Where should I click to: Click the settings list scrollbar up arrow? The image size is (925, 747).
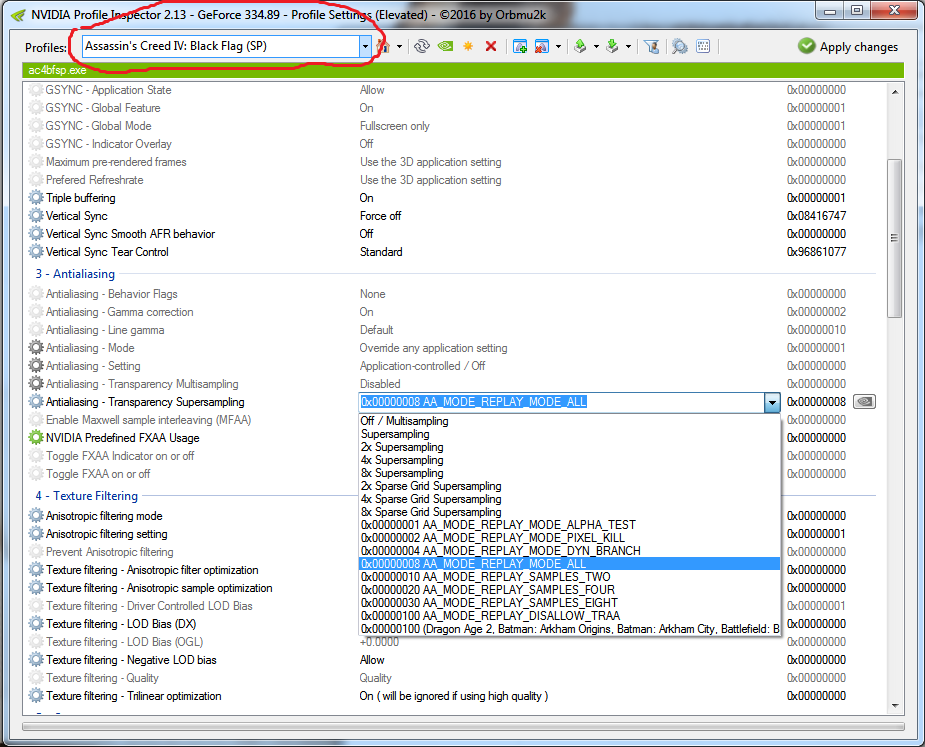point(895,91)
